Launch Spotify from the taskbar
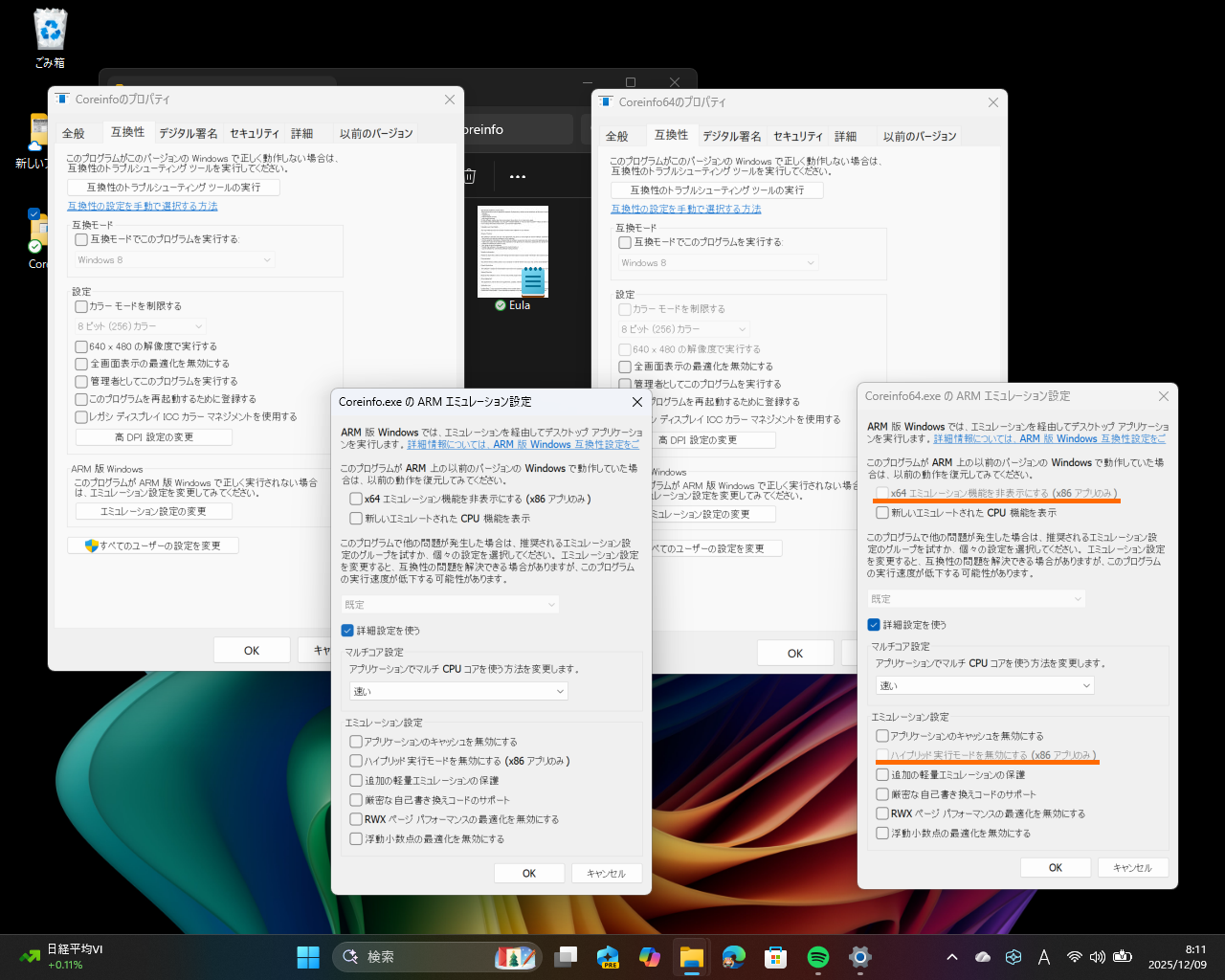Image resolution: width=1225 pixels, height=980 pixels. coord(817,956)
